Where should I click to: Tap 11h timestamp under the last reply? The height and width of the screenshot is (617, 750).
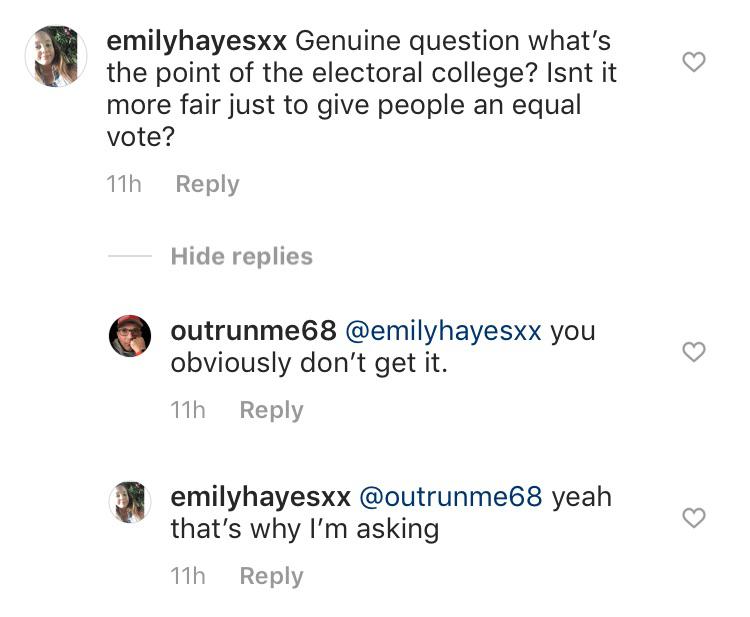(x=188, y=576)
